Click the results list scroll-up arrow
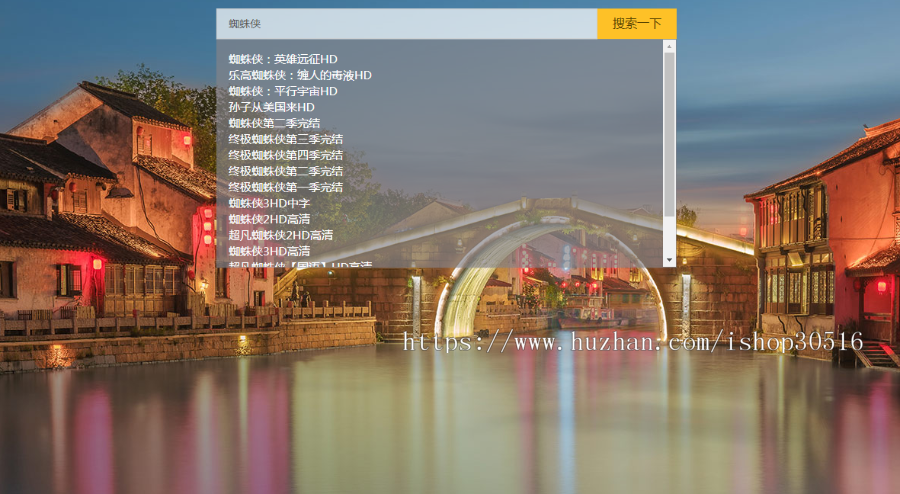 669,46
